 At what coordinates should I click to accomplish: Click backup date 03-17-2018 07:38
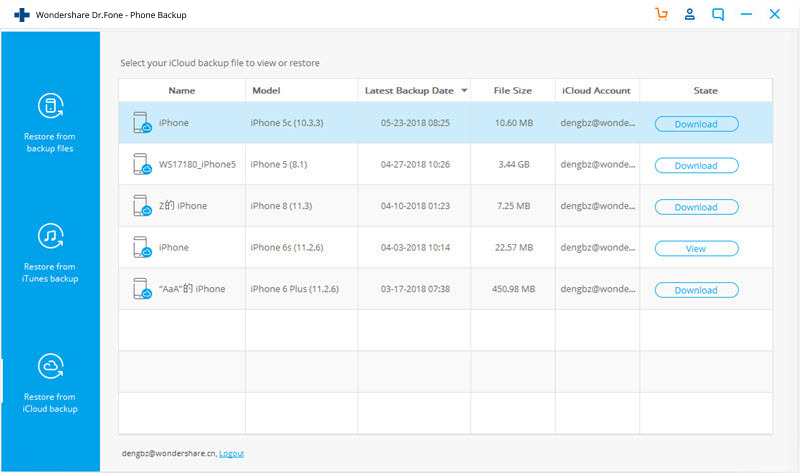415,289
